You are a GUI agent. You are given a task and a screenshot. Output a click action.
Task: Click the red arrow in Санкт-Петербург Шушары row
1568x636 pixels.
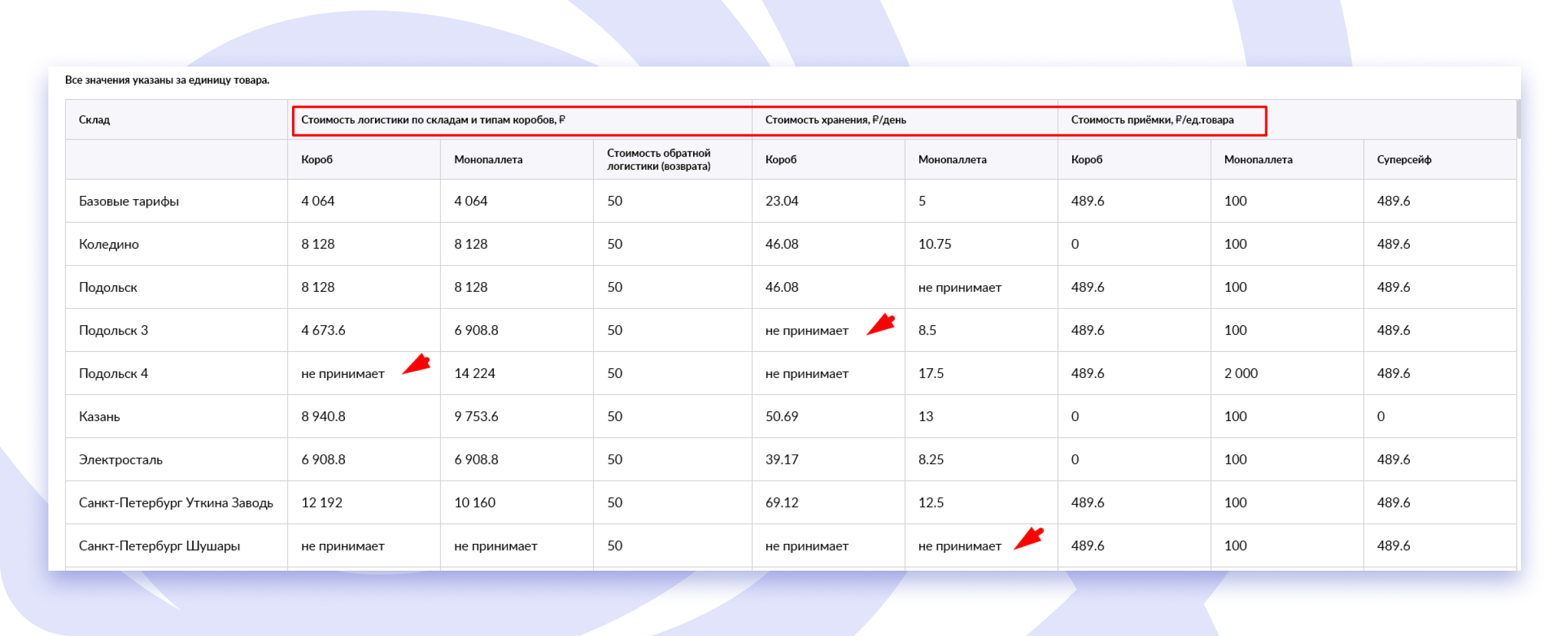click(x=1028, y=539)
